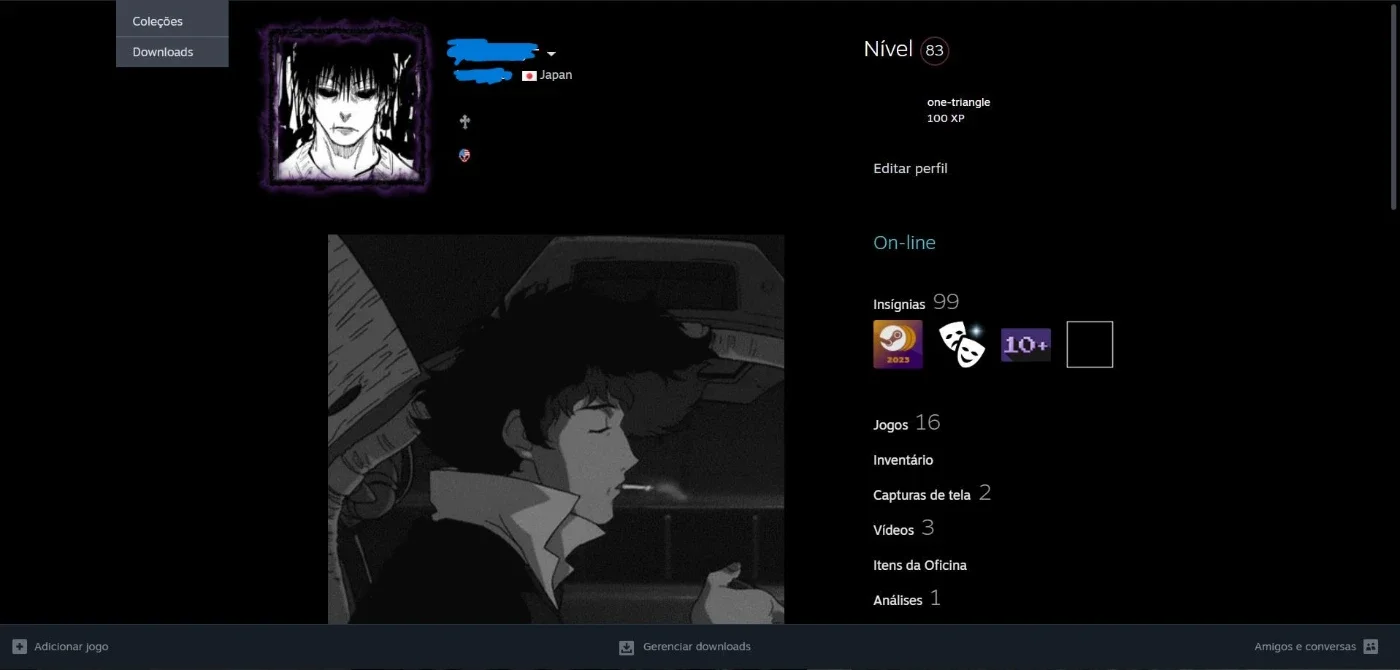This screenshot has width=1400, height=670.
Task: Click the Adicionar jogo plus icon
Action: pyautogui.click(x=19, y=647)
